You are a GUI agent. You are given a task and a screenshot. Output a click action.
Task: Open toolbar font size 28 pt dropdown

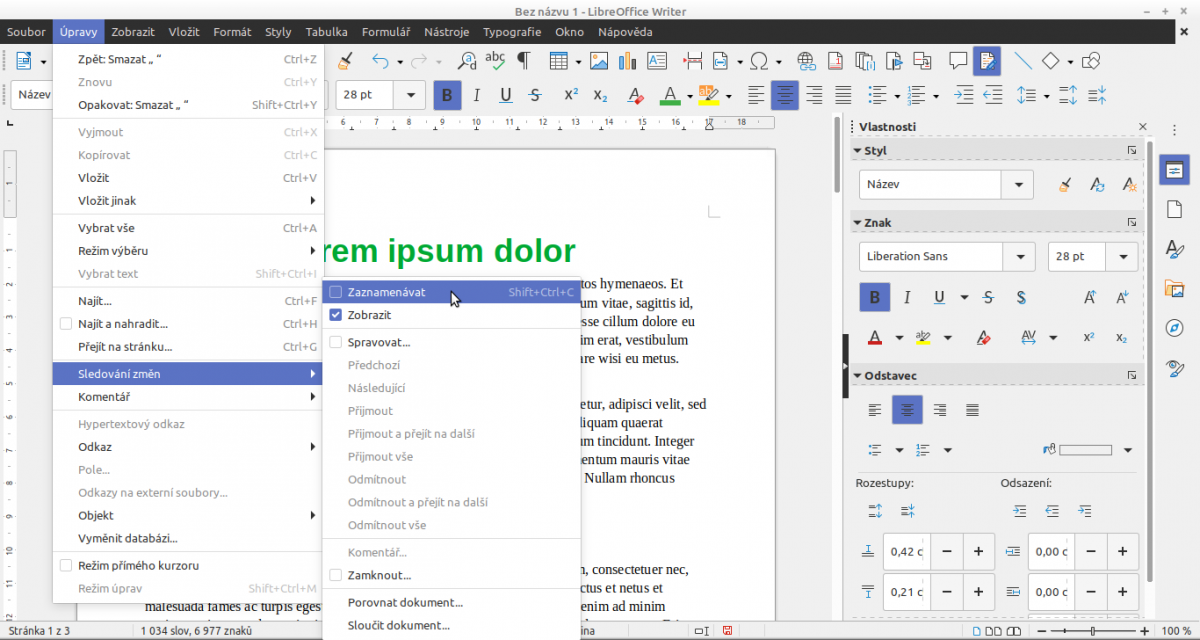point(410,95)
